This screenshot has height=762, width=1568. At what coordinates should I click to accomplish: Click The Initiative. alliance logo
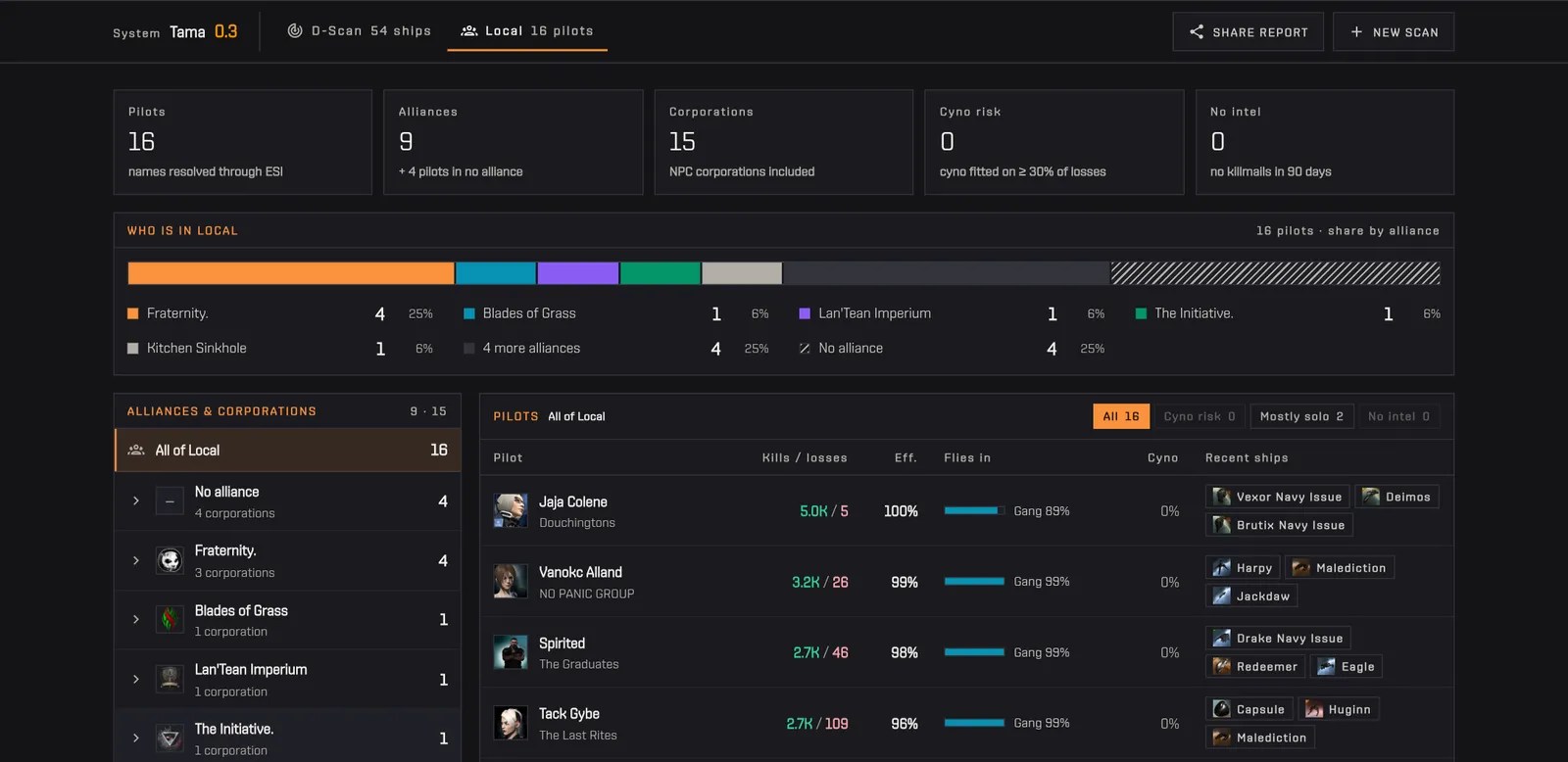coord(171,738)
